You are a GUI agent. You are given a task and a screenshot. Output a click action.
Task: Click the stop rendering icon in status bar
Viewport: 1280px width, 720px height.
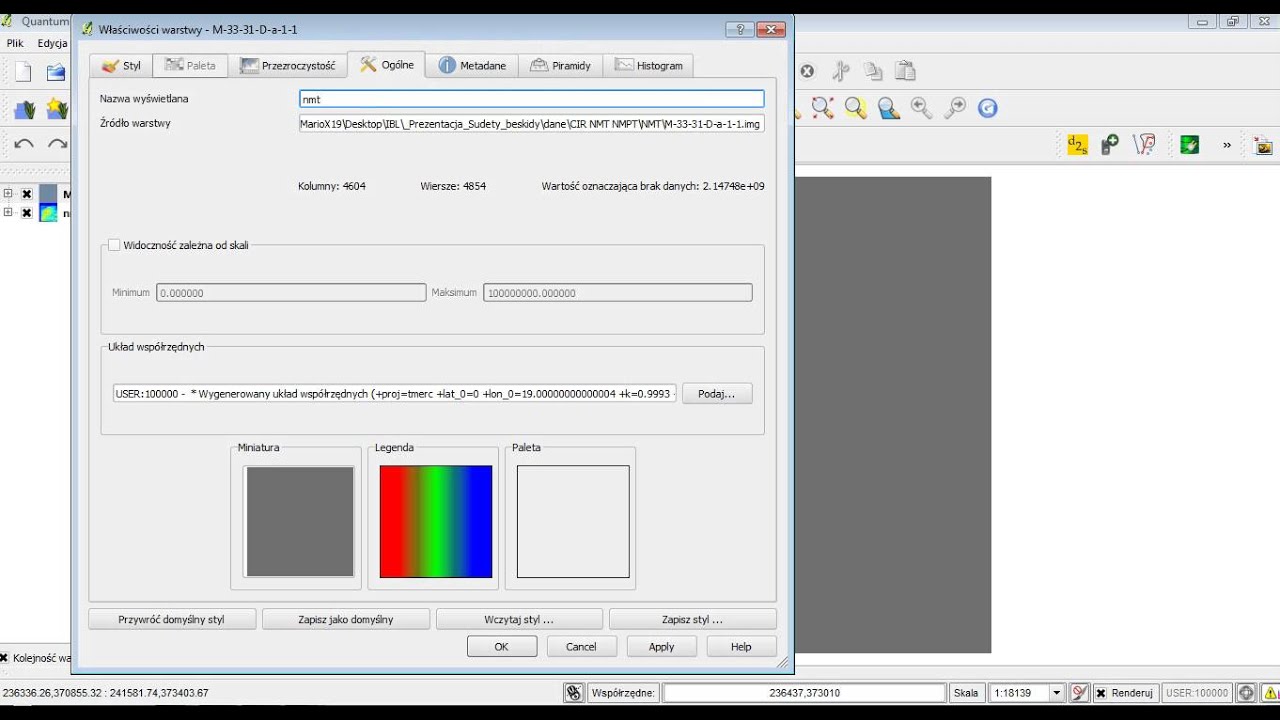click(x=1079, y=692)
